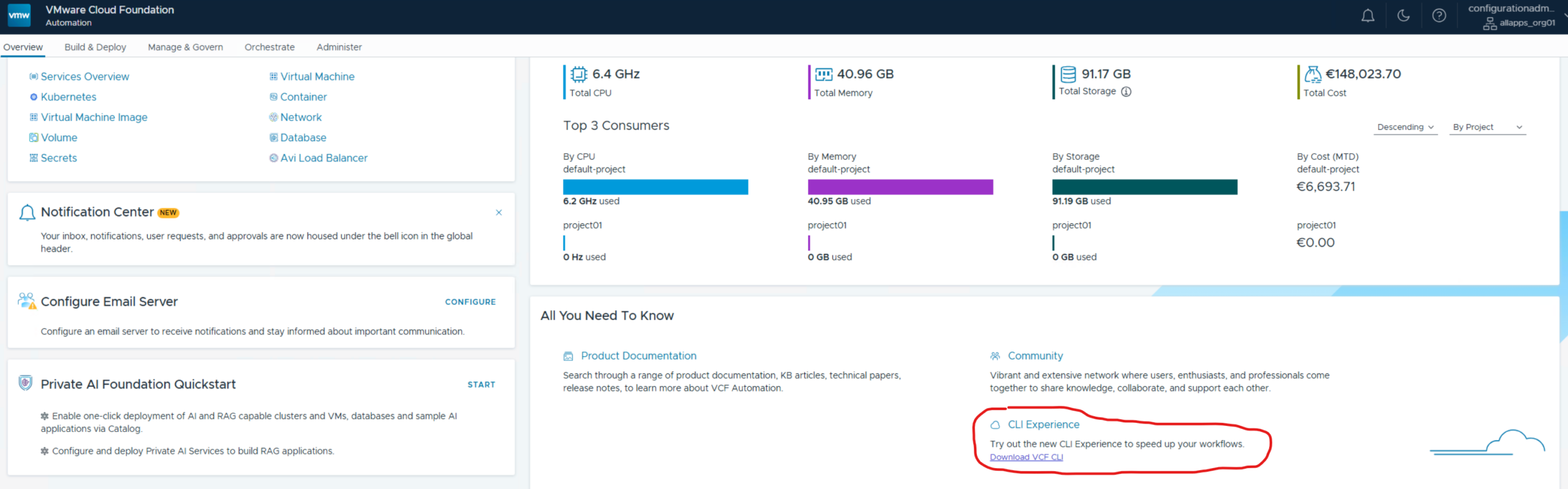Click the €0.00 project01 cost
The image size is (1568, 489).
pos(1315,242)
